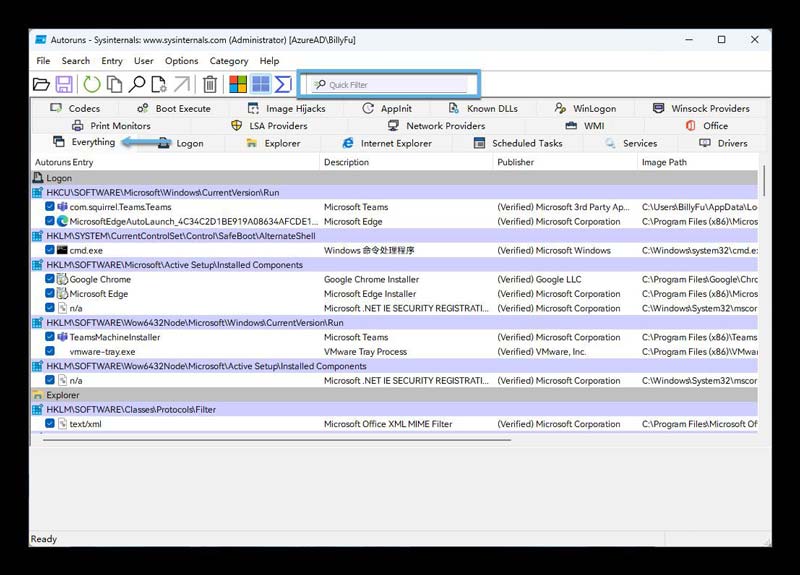Open the Entry menu
Image resolution: width=800 pixels, height=575 pixels.
112,61
